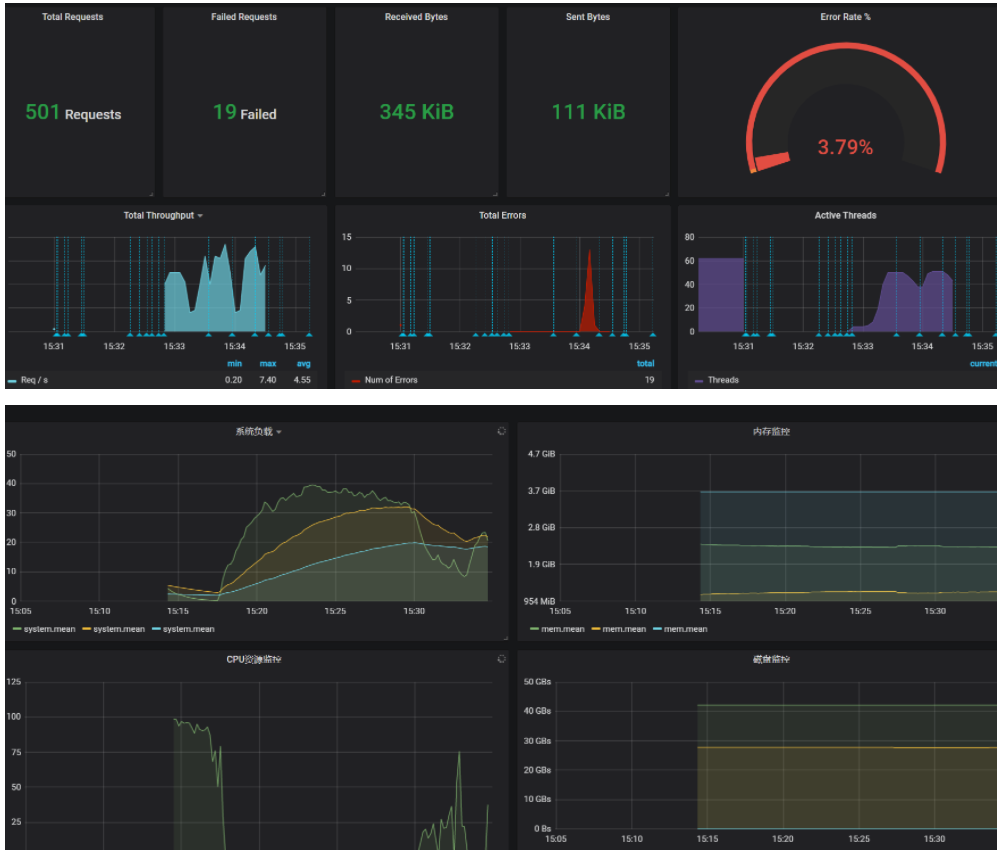The width and height of the screenshot is (997, 850).
Task: Sort the Total Errors legend by total
Action: 645,364
